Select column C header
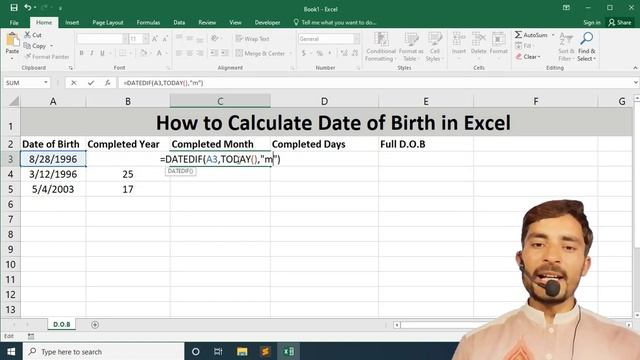Viewport: 640px width, 360px height. tap(220, 101)
